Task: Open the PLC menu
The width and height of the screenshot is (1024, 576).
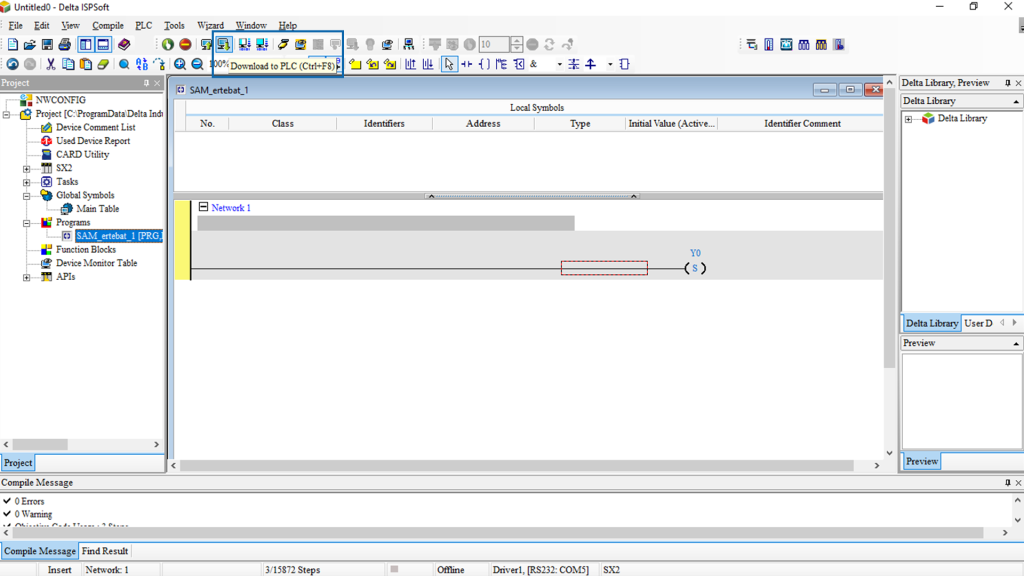Action: (144, 25)
